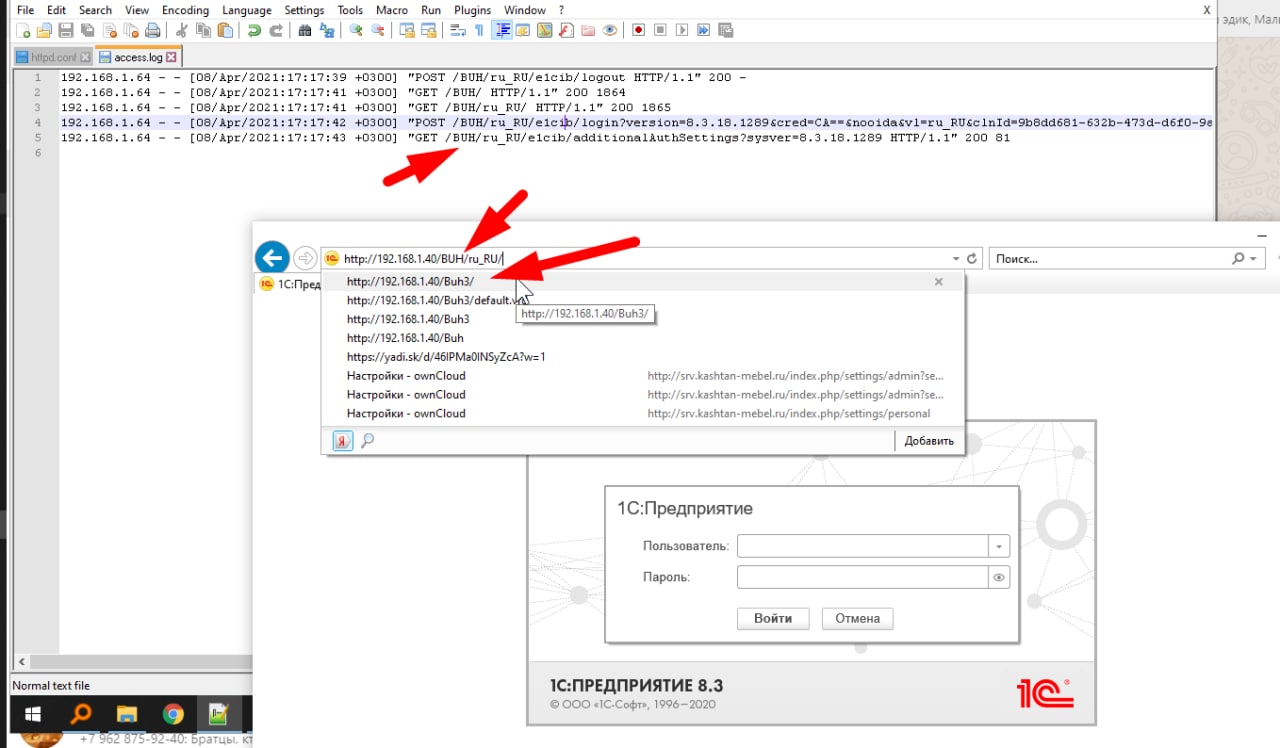Toggle word wrap in Notepad++ toolbar

coord(458,30)
